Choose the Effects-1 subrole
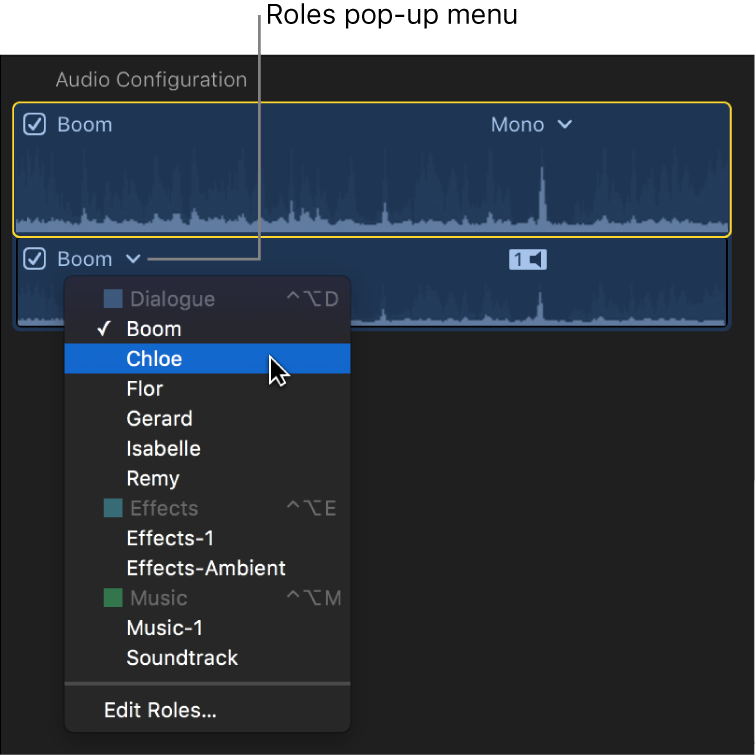755x755 pixels. [170, 538]
